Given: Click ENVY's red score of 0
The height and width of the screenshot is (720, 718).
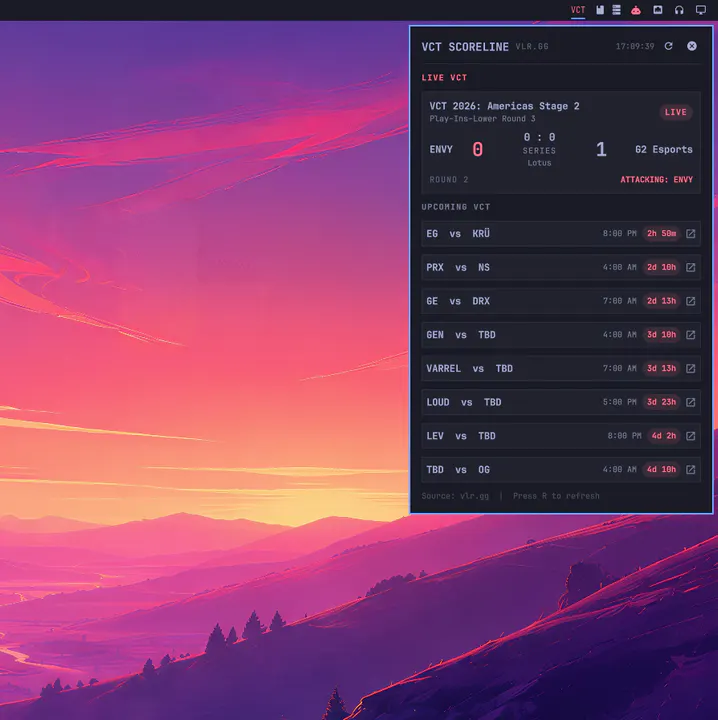Looking at the screenshot, I should 477,149.
